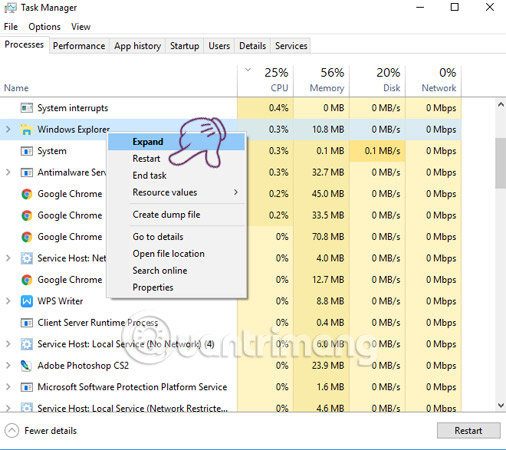The height and width of the screenshot is (450, 506).
Task: Click the System interrupts process icon
Action: pos(27,108)
